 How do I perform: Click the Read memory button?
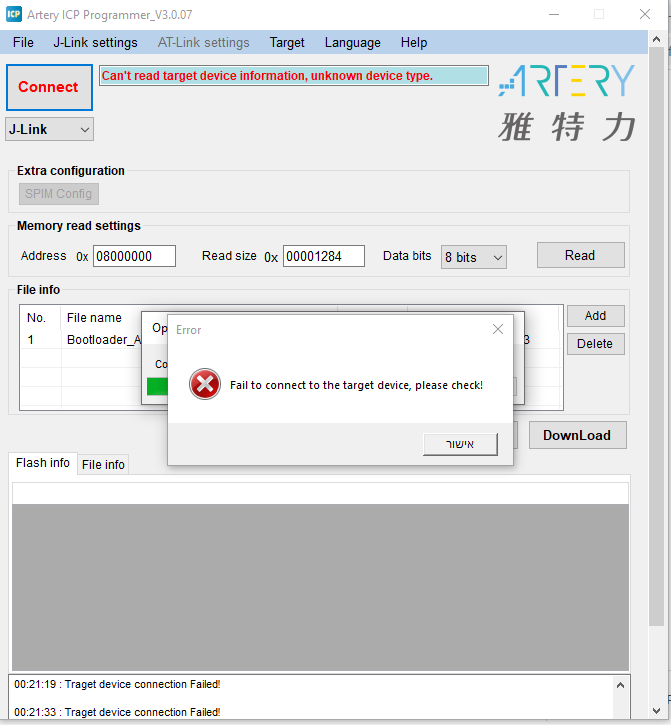[x=580, y=255]
